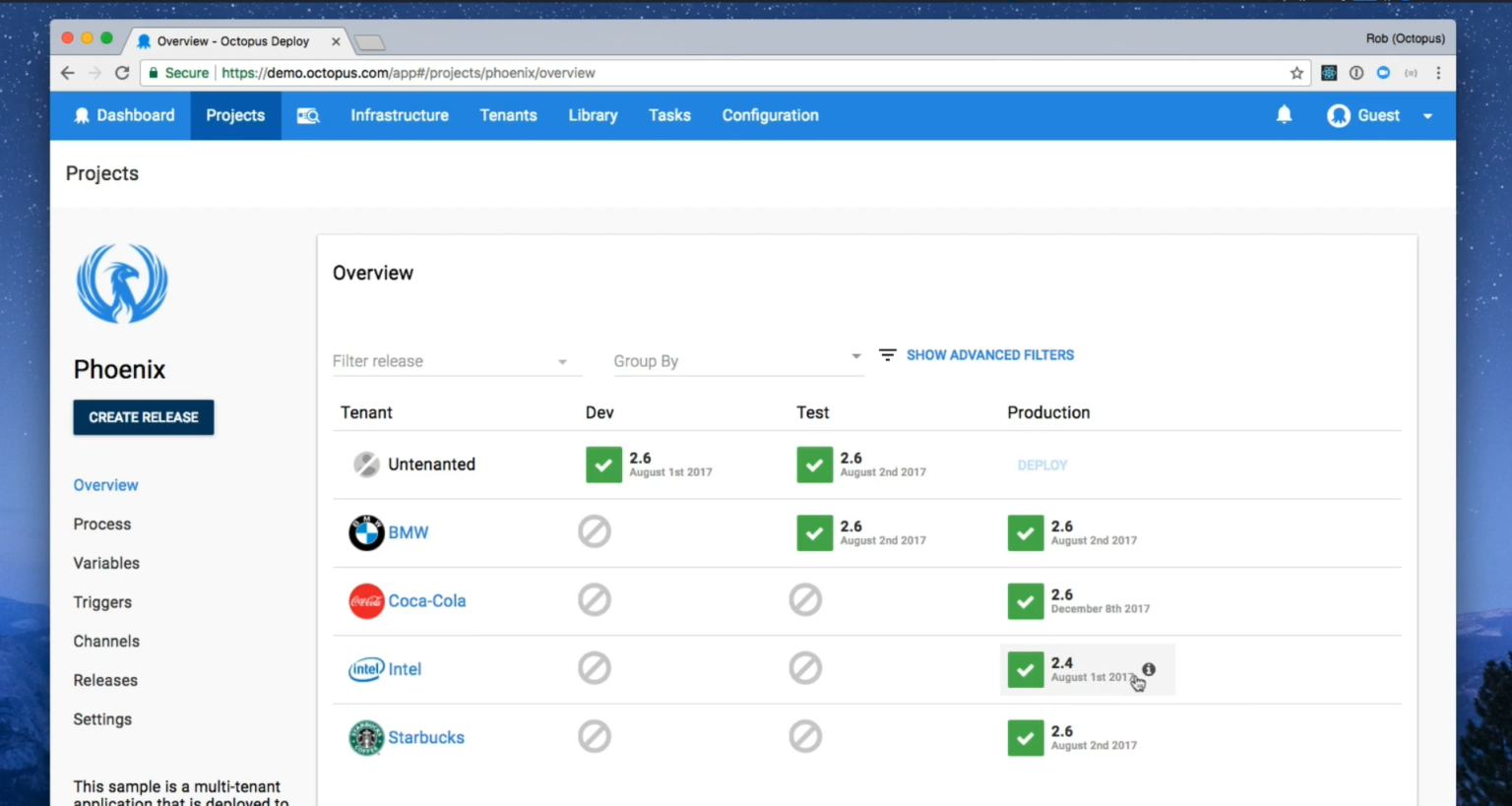1512x806 pixels.
Task: Open the Intel tenant link
Action: pos(405,669)
